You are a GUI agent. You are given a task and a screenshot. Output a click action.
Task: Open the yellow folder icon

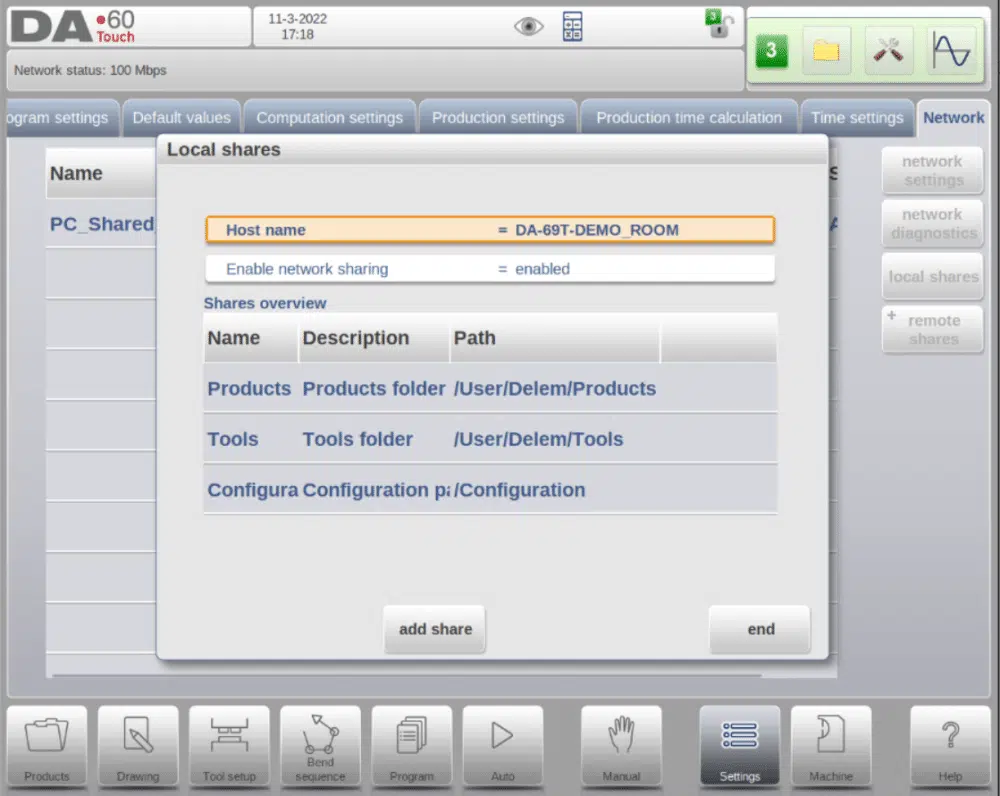point(827,50)
